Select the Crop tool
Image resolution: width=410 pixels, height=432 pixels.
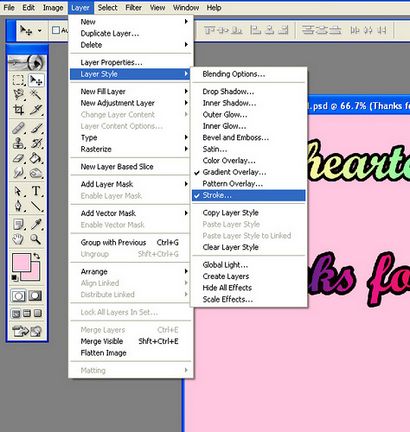(x=19, y=109)
